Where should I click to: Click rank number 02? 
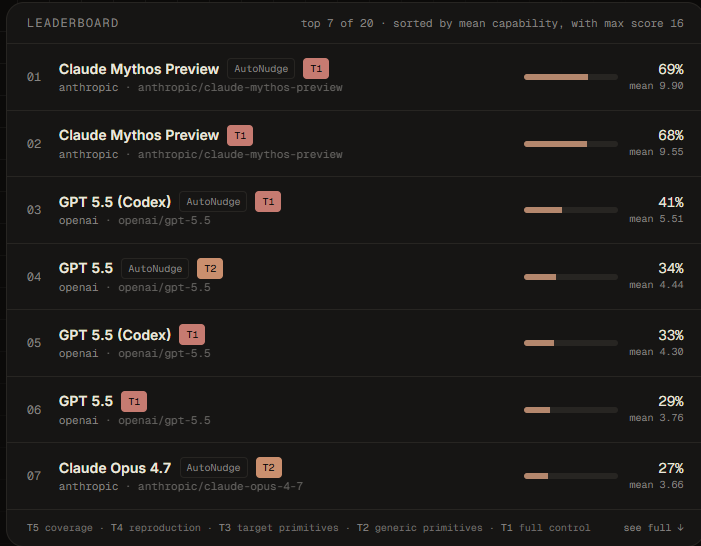34,144
